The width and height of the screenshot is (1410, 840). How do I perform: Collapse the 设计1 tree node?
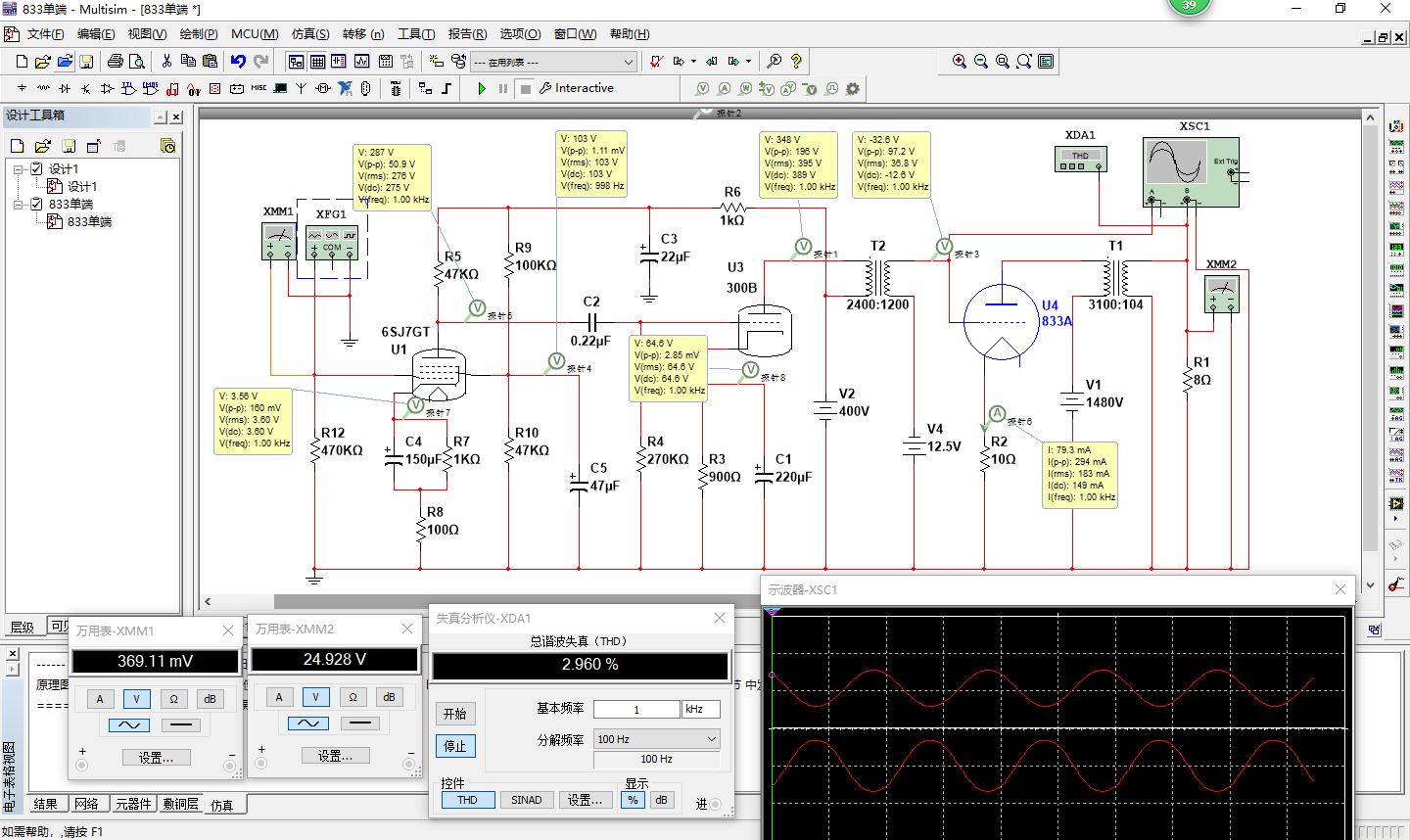point(18,168)
